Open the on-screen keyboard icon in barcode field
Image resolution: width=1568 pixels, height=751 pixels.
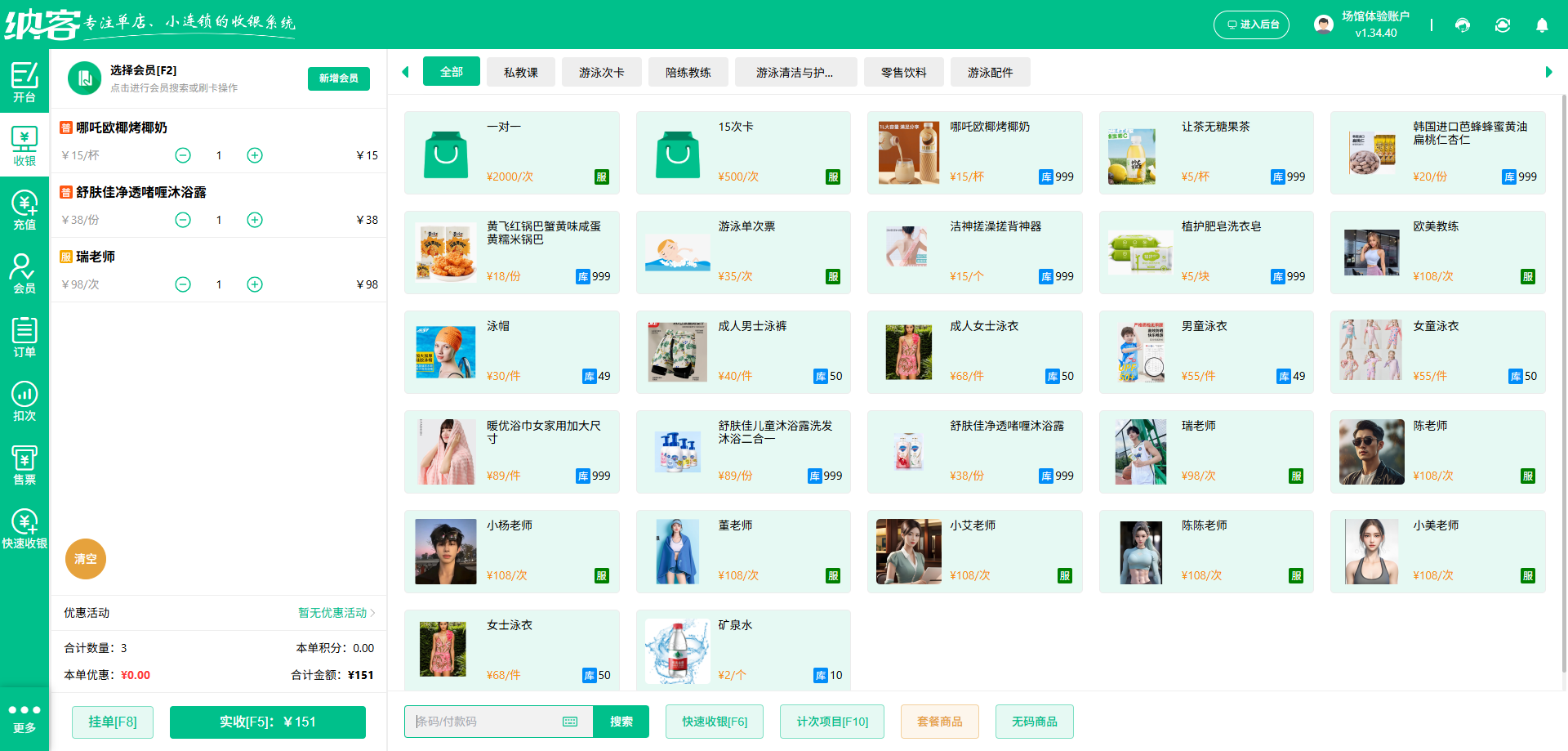(x=569, y=722)
